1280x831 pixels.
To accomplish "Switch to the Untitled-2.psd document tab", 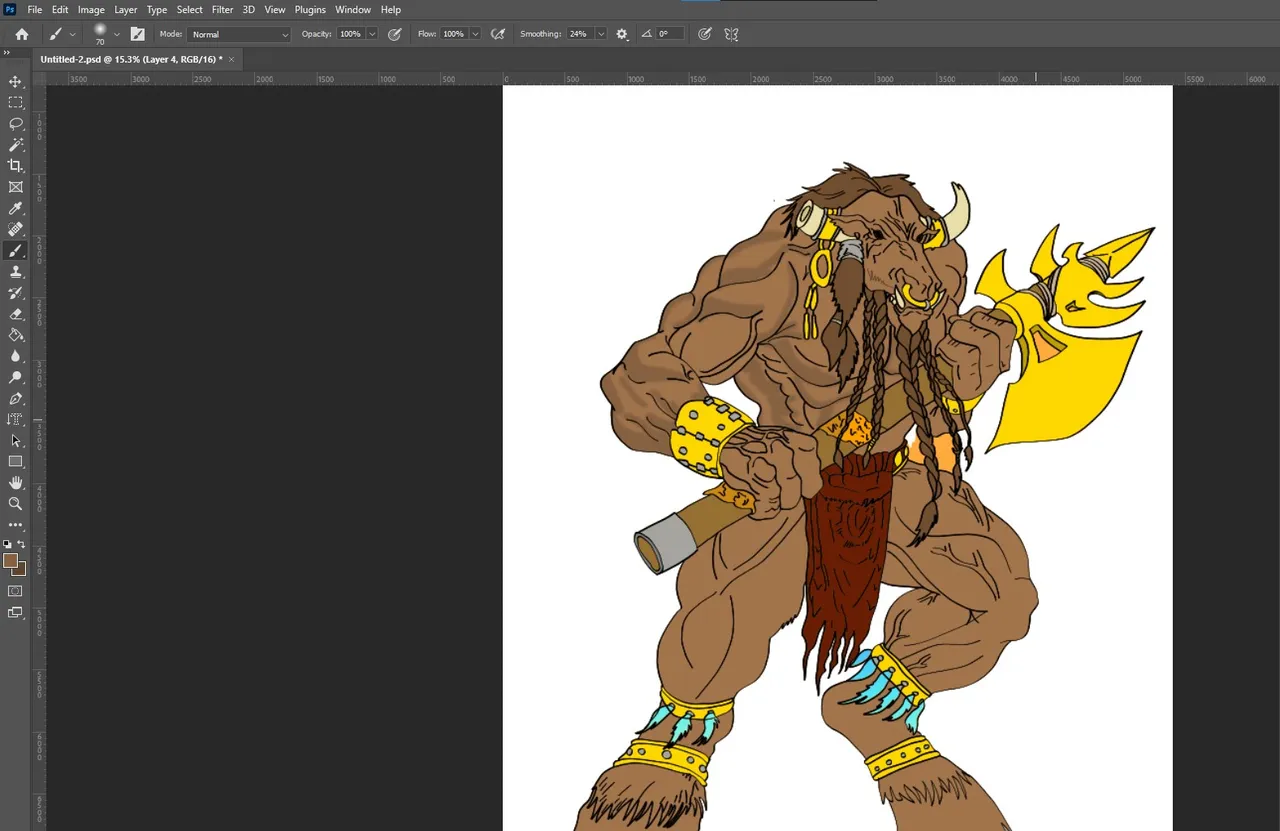I will click(x=131, y=59).
